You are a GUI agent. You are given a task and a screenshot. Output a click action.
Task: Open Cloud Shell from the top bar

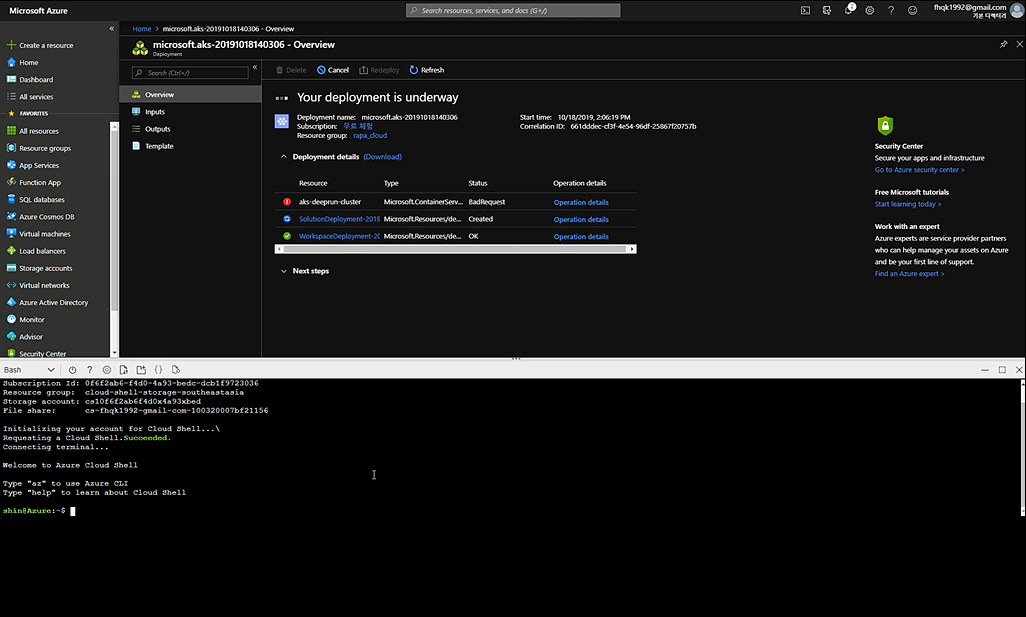tap(805, 10)
